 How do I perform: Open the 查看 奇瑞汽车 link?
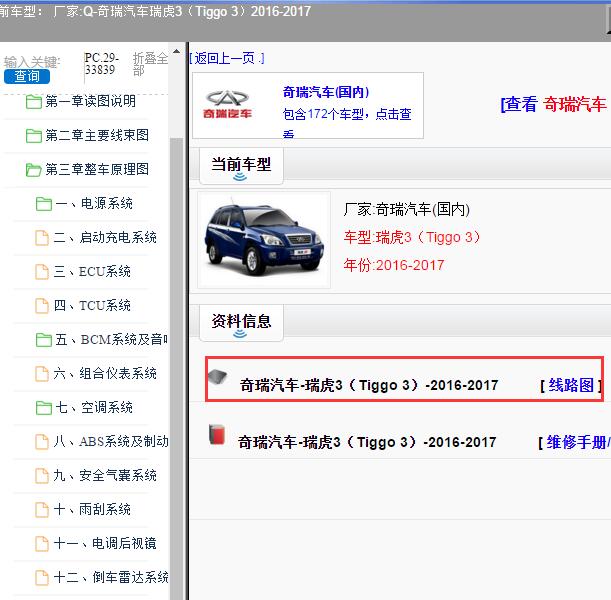553,104
